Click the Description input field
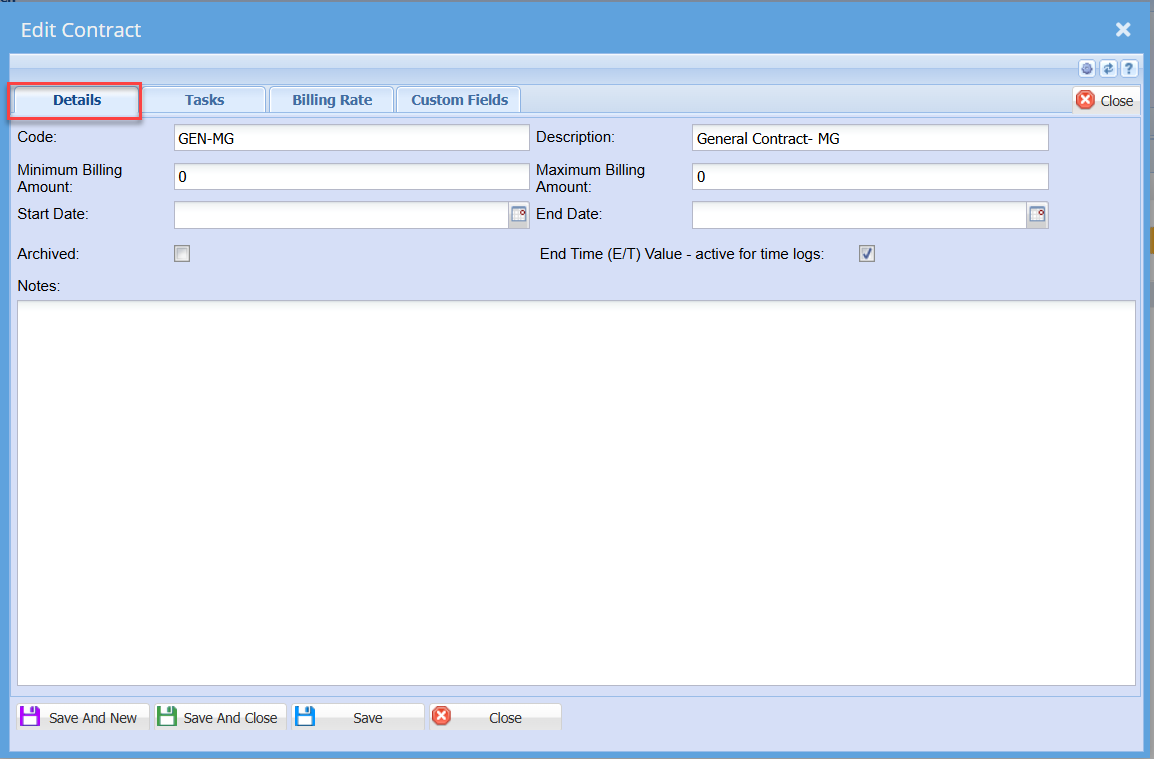Viewport: 1154px width, 759px height. [x=870, y=138]
